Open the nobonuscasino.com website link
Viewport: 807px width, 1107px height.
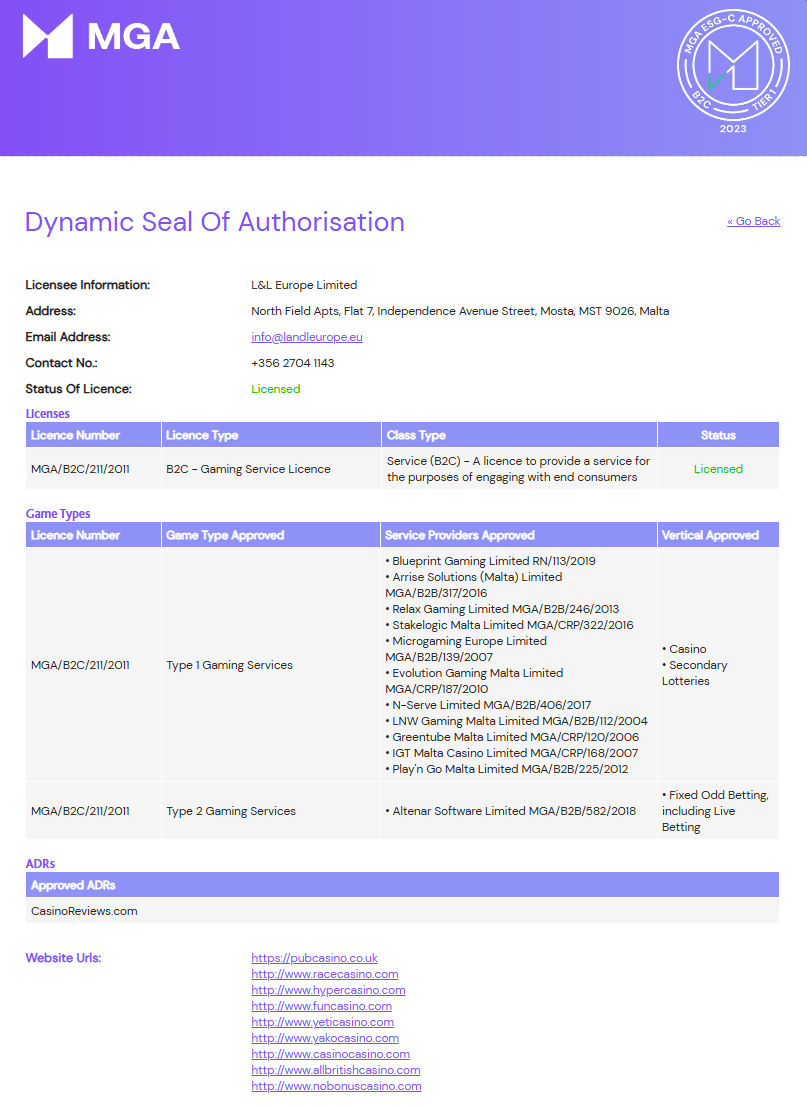336,1086
